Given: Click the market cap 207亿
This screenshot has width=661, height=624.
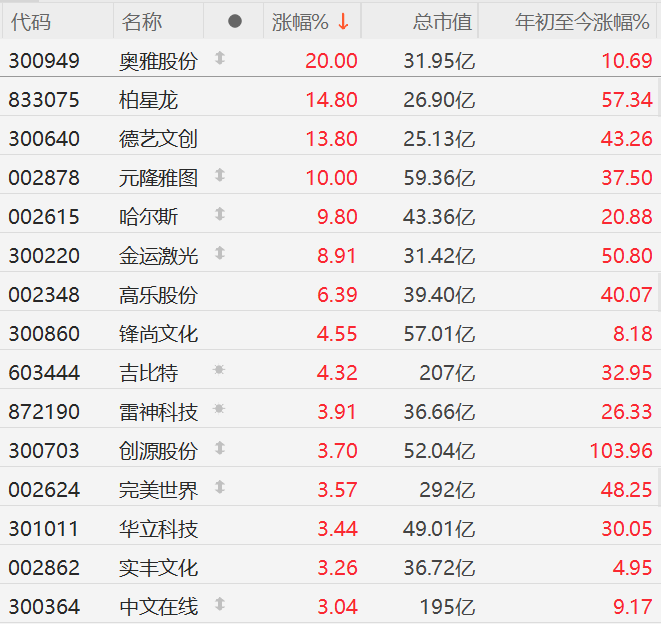Looking at the screenshot, I should (x=447, y=373).
